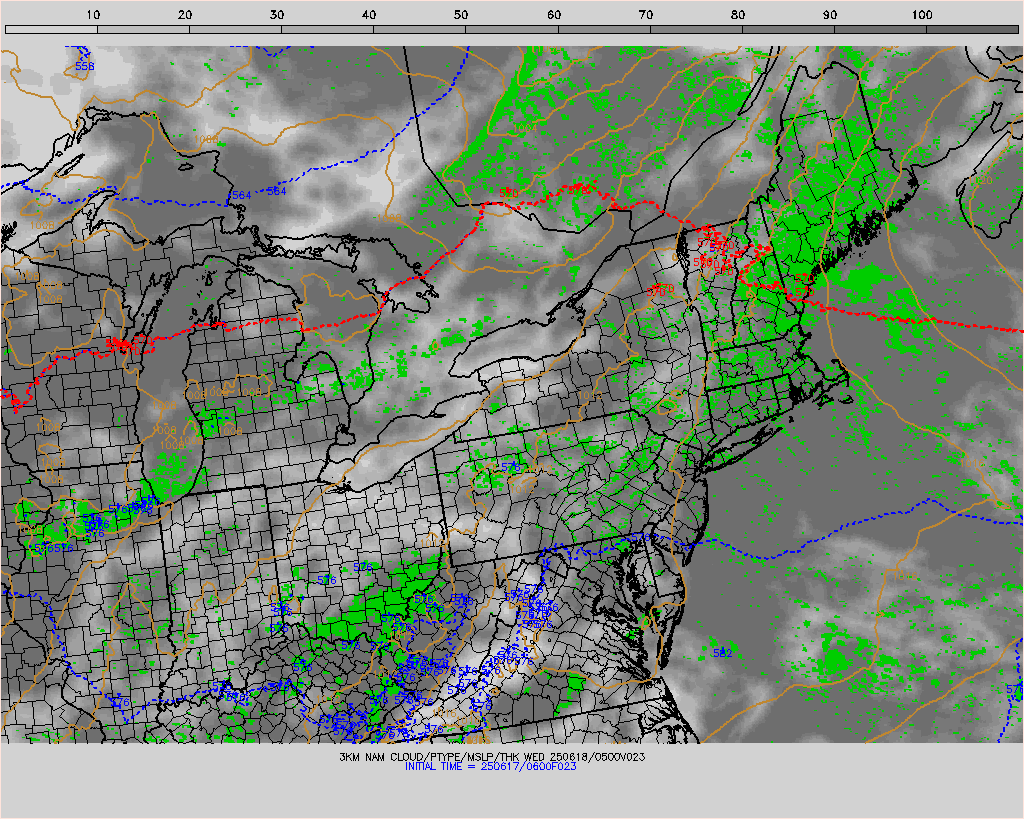Click the orange 1020 pressure contour label
This screenshot has width=1024, height=819.
pyautogui.click(x=980, y=180)
